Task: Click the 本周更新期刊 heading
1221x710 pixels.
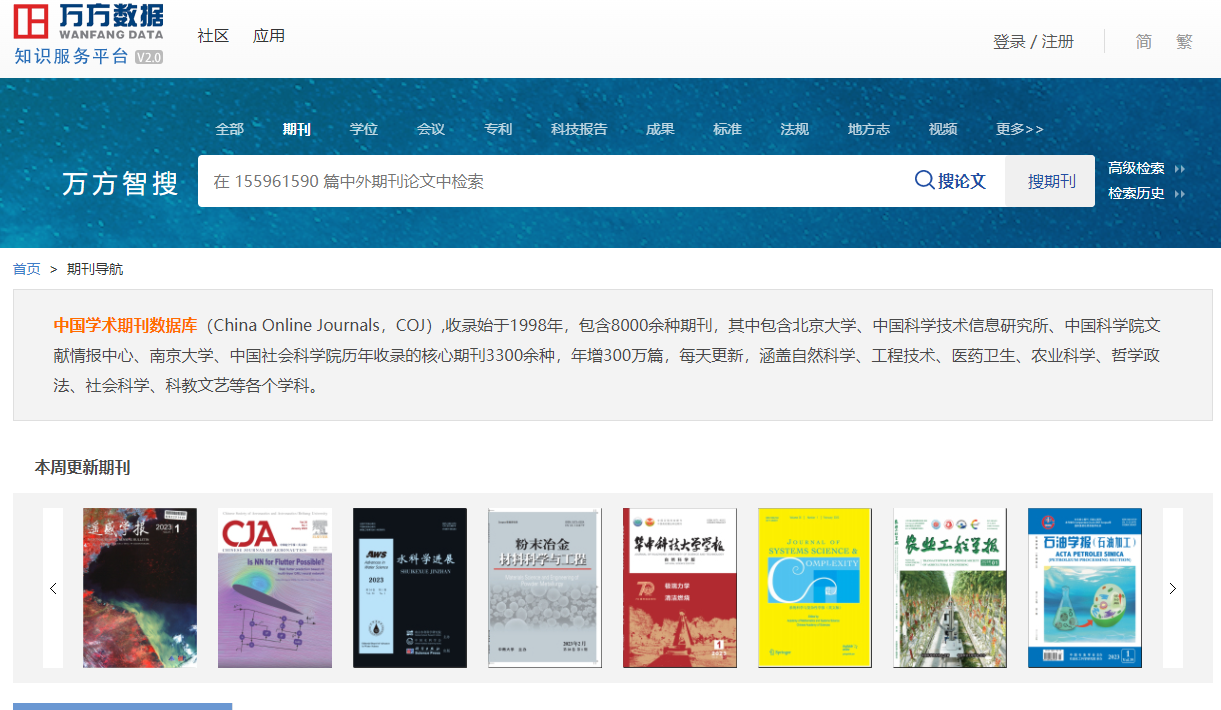Action: pyautogui.click(x=82, y=467)
